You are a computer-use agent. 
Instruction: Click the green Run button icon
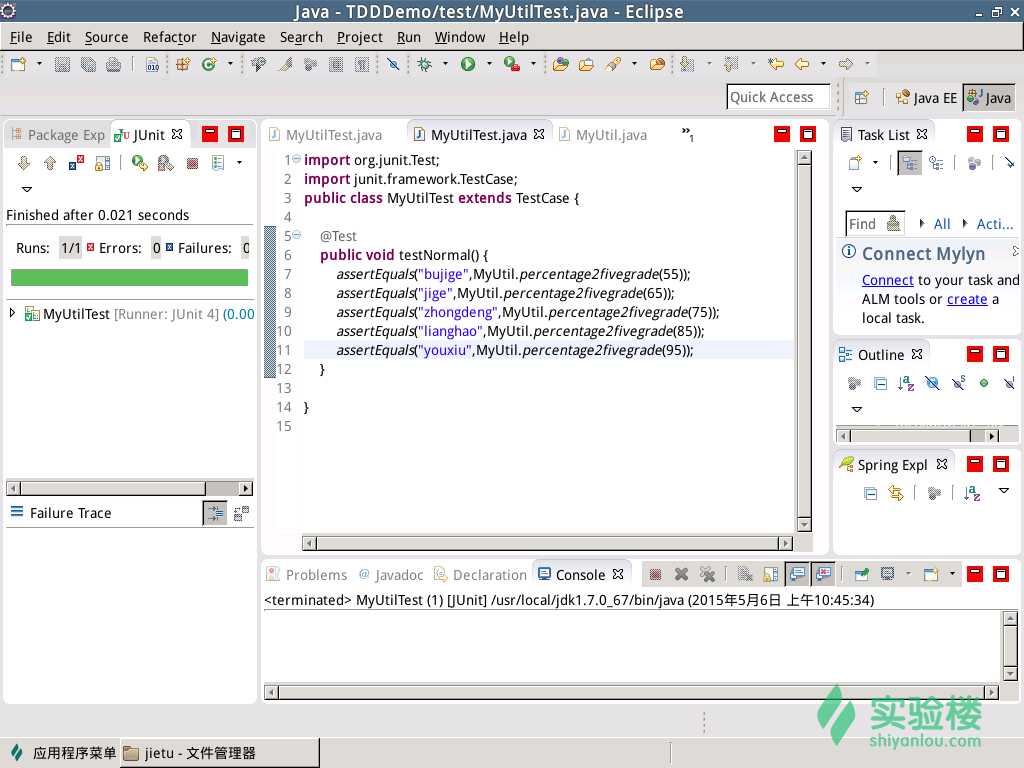tap(468, 64)
